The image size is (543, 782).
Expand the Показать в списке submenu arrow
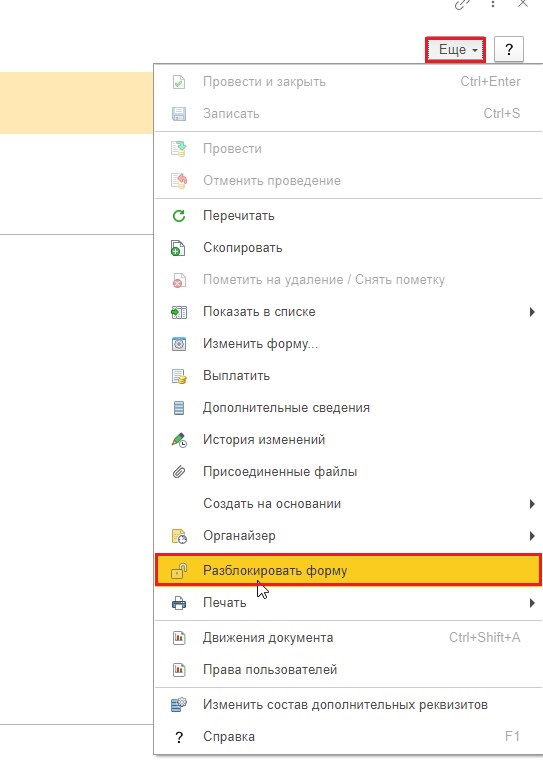[532, 312]
